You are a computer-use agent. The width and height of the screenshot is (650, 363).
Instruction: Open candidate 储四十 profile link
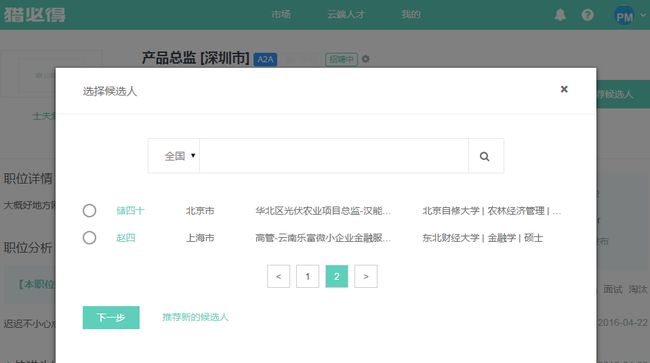pyautogui.click(x=130, y=211)
